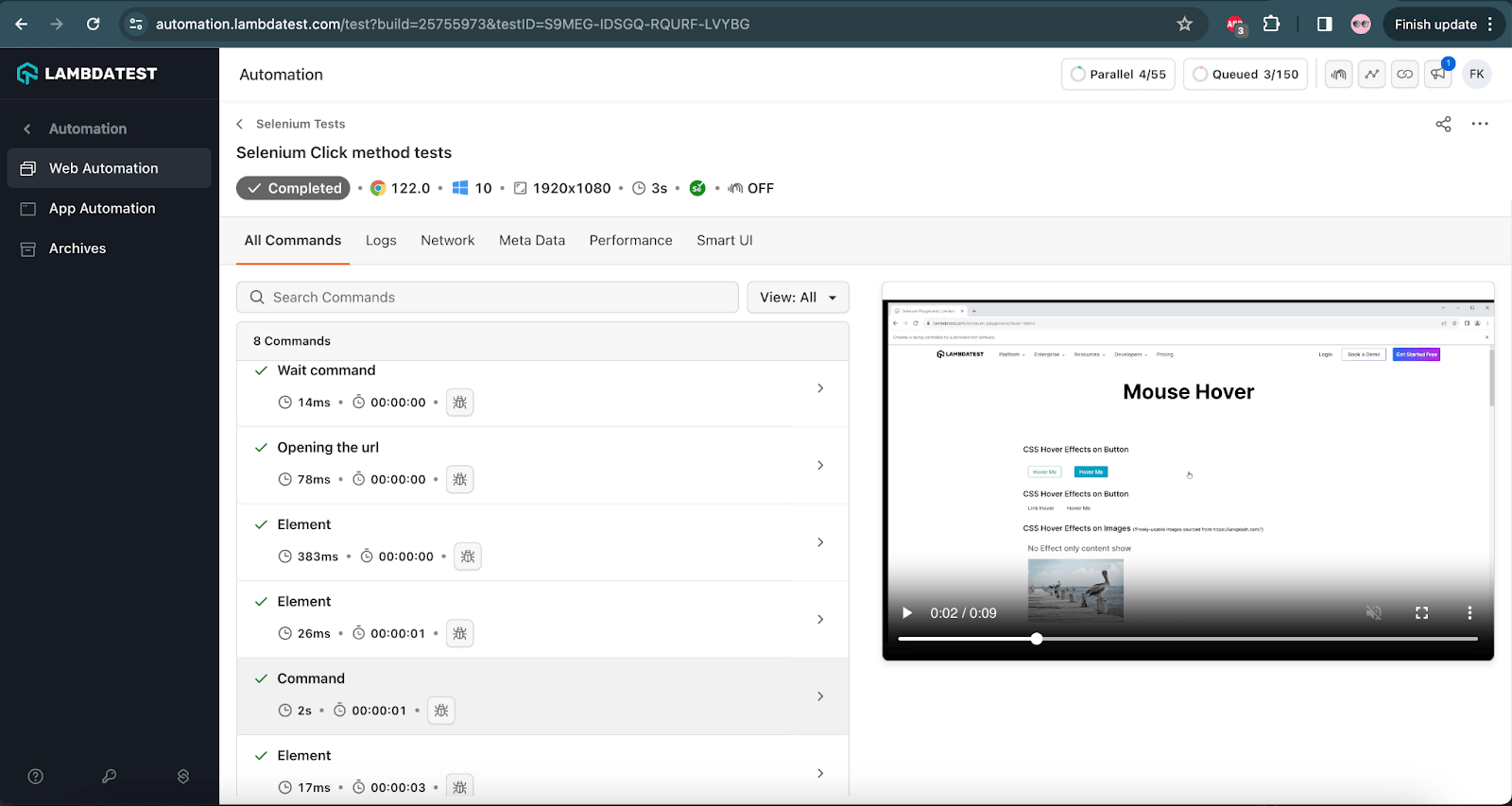Open the FK user account avatar
Screen dimensions: 1512x806
tap(1477, 75)
